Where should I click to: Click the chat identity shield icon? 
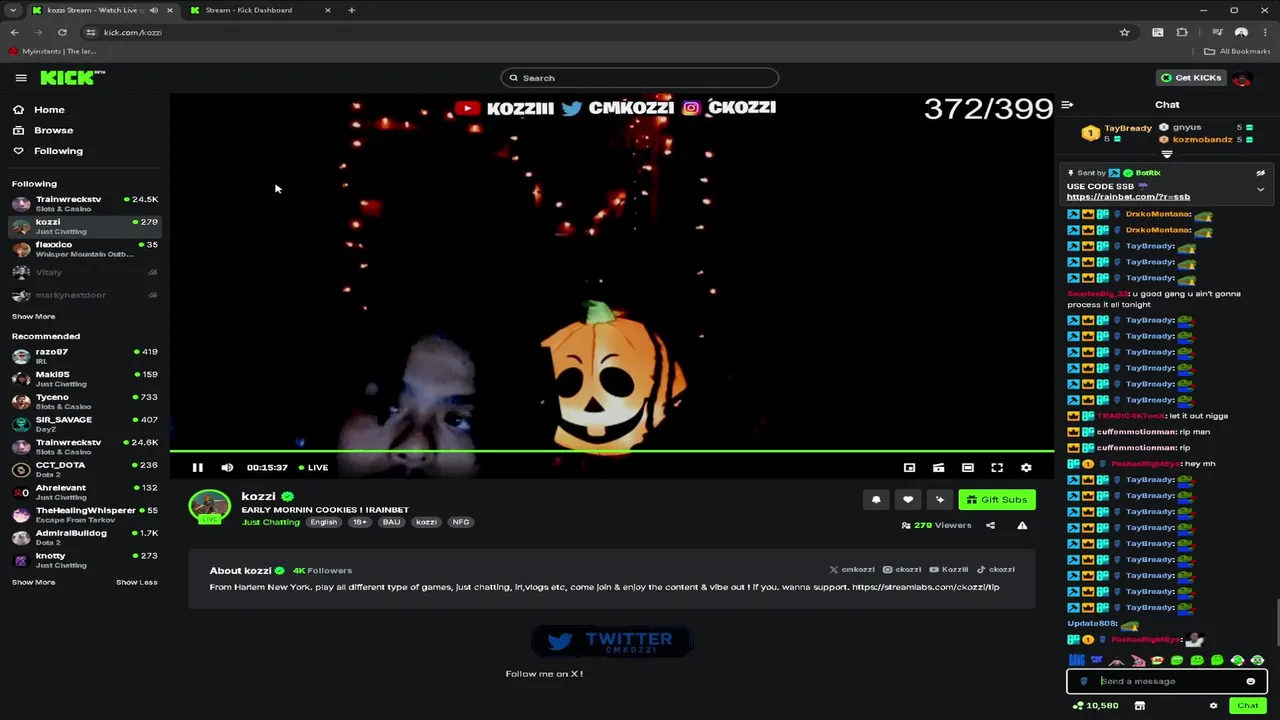pos(1084,681)
